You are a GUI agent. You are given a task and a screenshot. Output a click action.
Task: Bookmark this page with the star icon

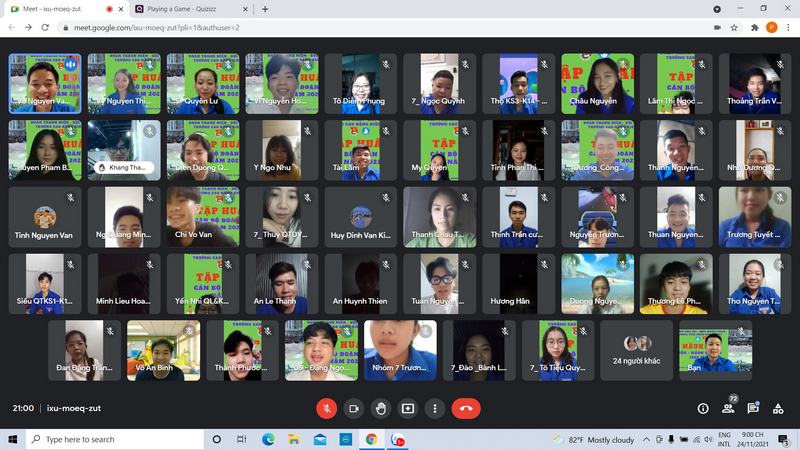point(734,28)
